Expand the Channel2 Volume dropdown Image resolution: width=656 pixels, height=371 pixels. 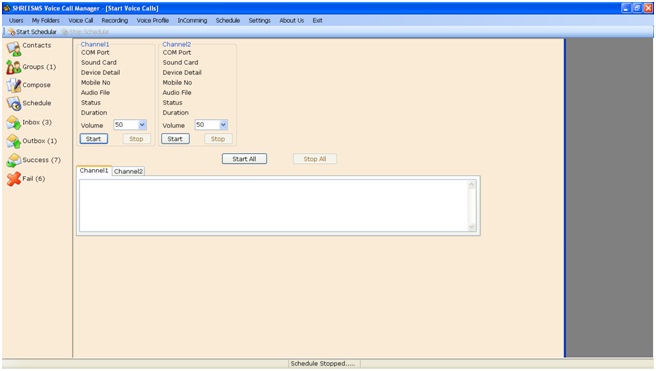[x=223, y=125]
